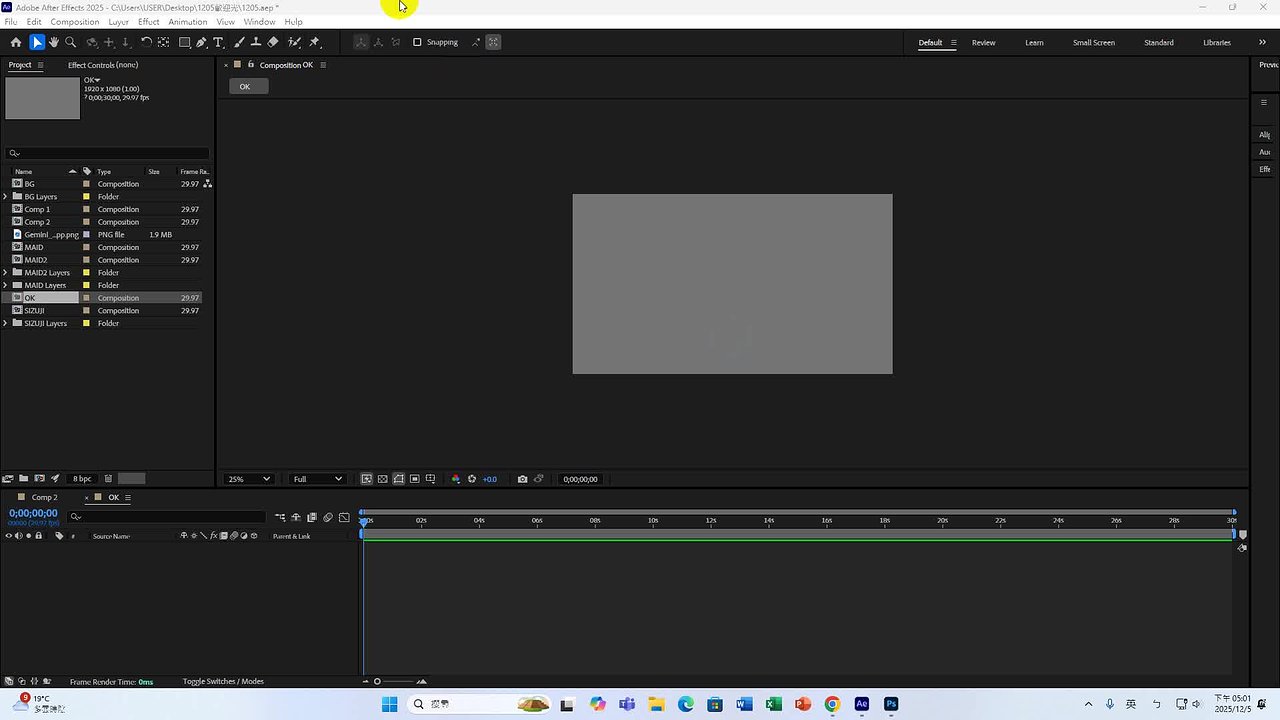Switch to the Comp 2 timeline tab
Viewport: 1280px width, 720px height.
pos(44,497)
